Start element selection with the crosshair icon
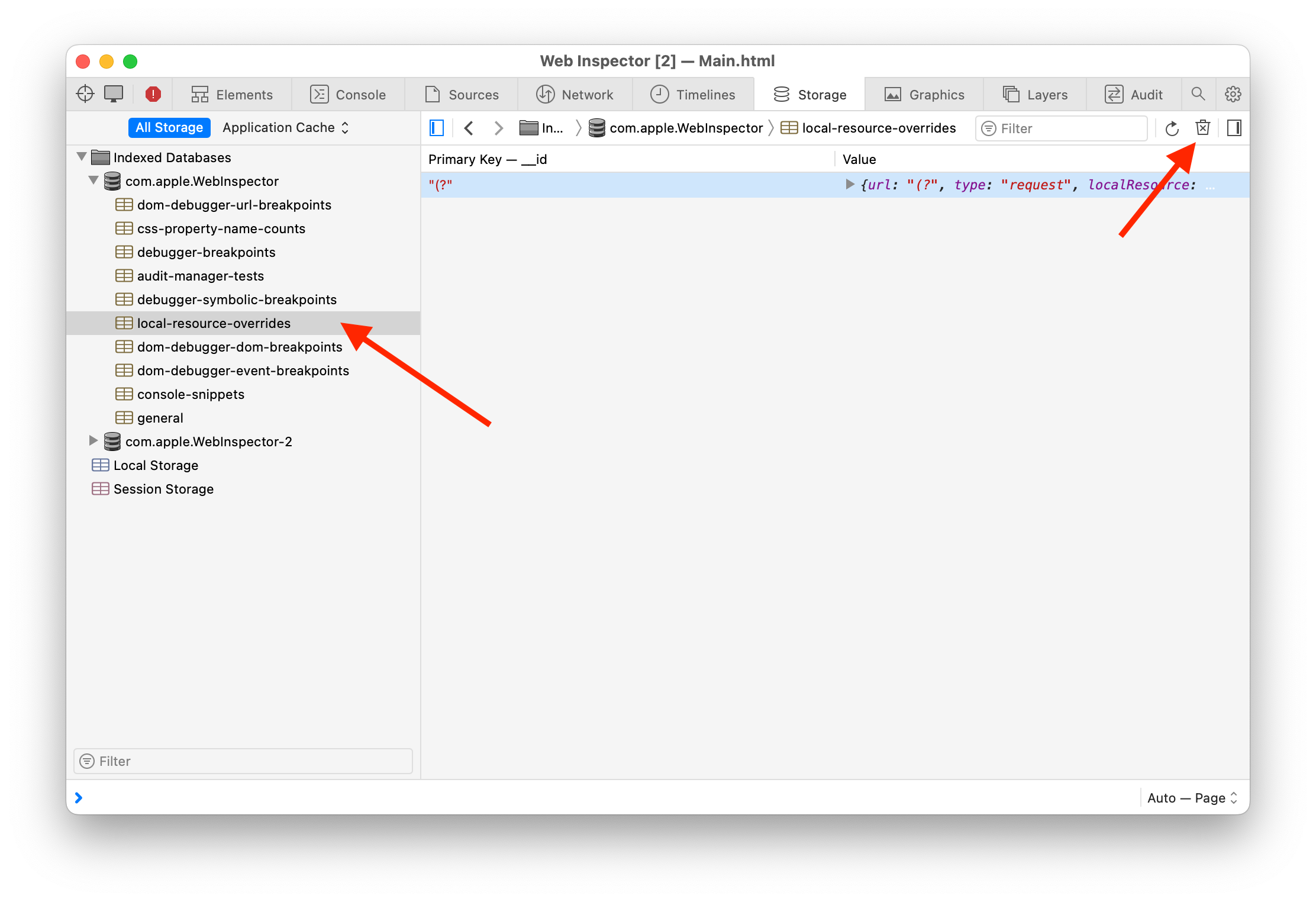Viewport: 1316px width, 902px height. point(85,94)
